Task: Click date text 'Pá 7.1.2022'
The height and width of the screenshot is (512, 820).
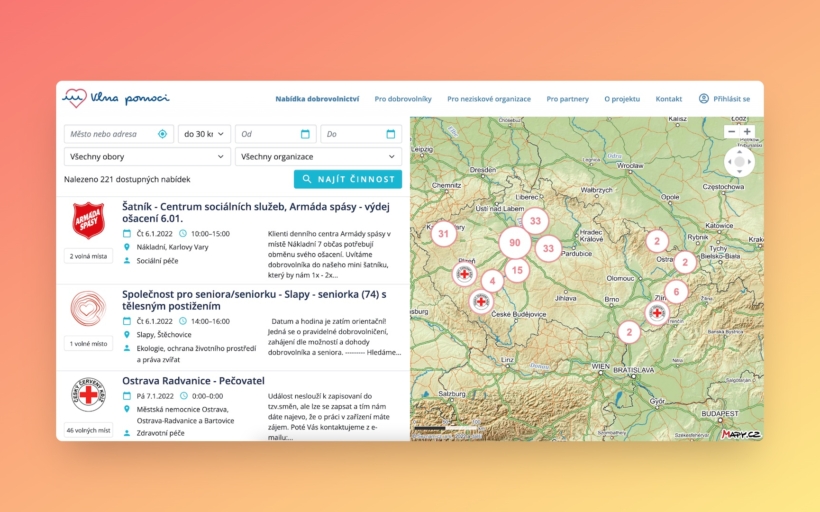Action: pos(155,396)
